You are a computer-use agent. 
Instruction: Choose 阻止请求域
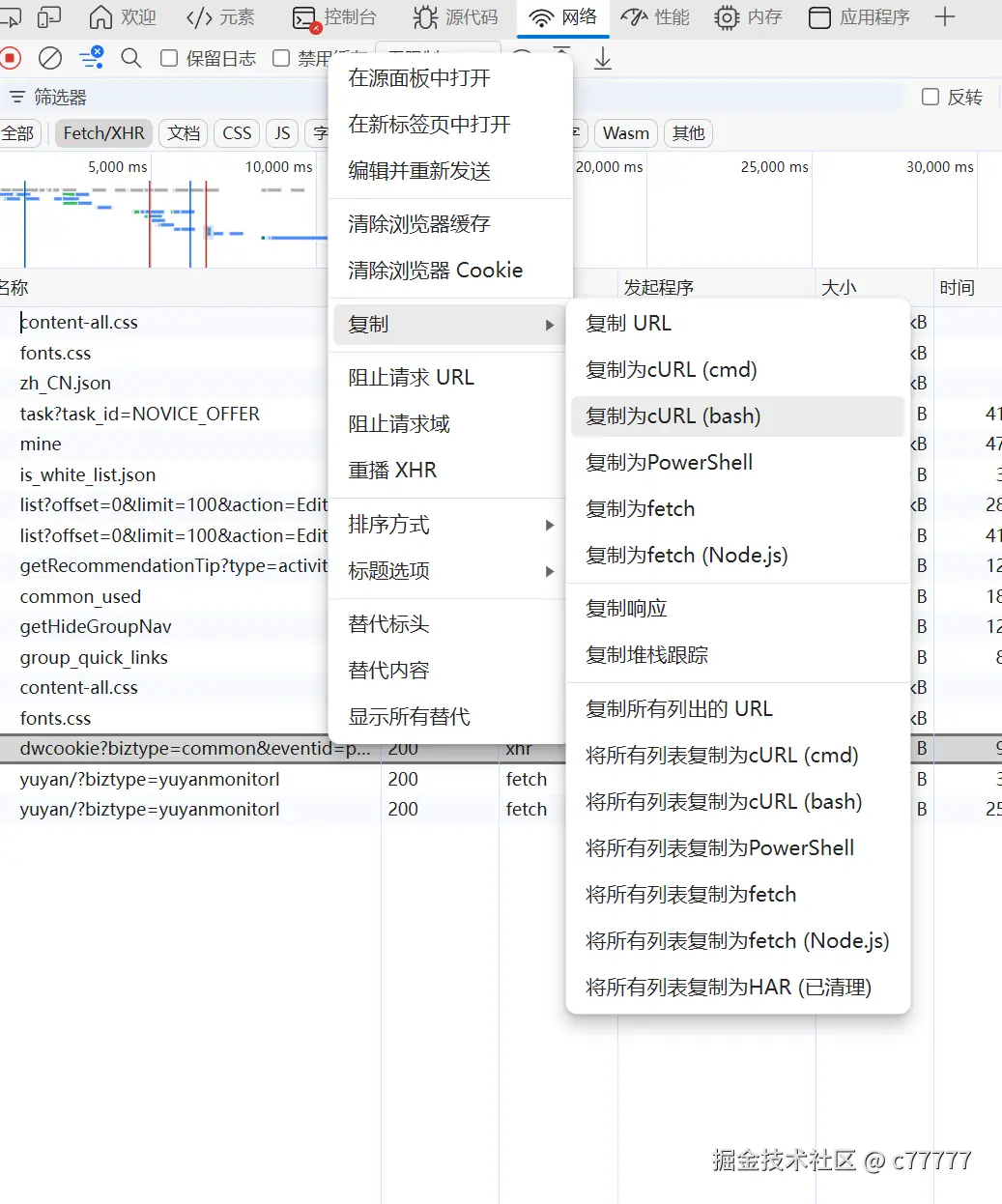(x=450, y=424)
